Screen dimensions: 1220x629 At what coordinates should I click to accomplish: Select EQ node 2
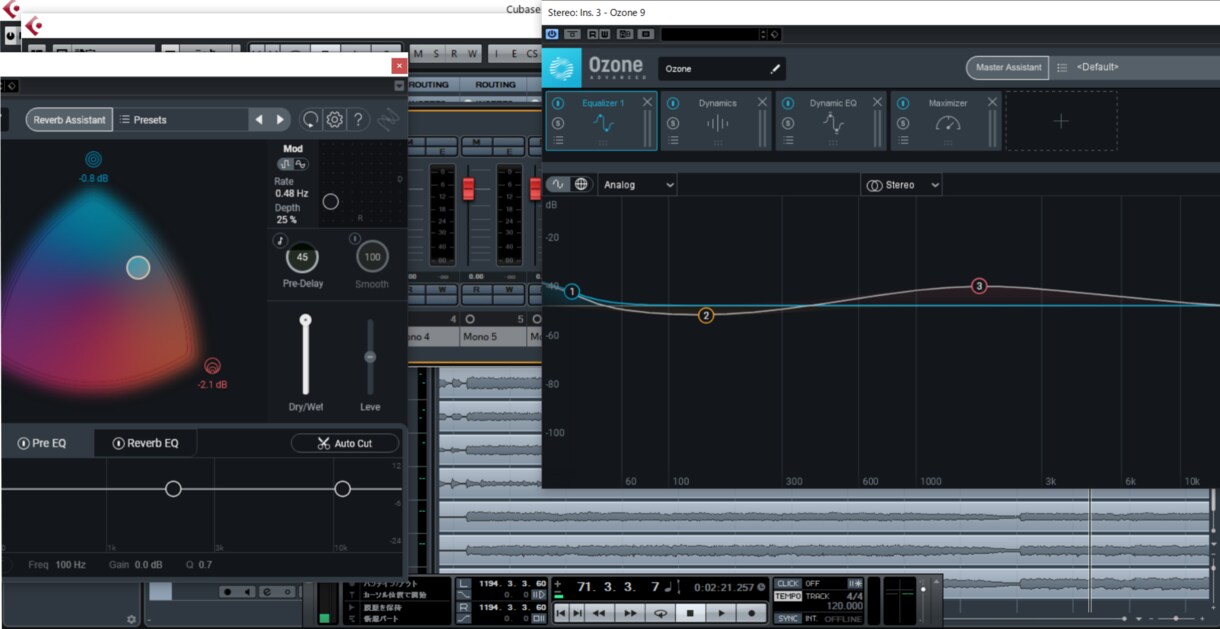pos(706,315)
